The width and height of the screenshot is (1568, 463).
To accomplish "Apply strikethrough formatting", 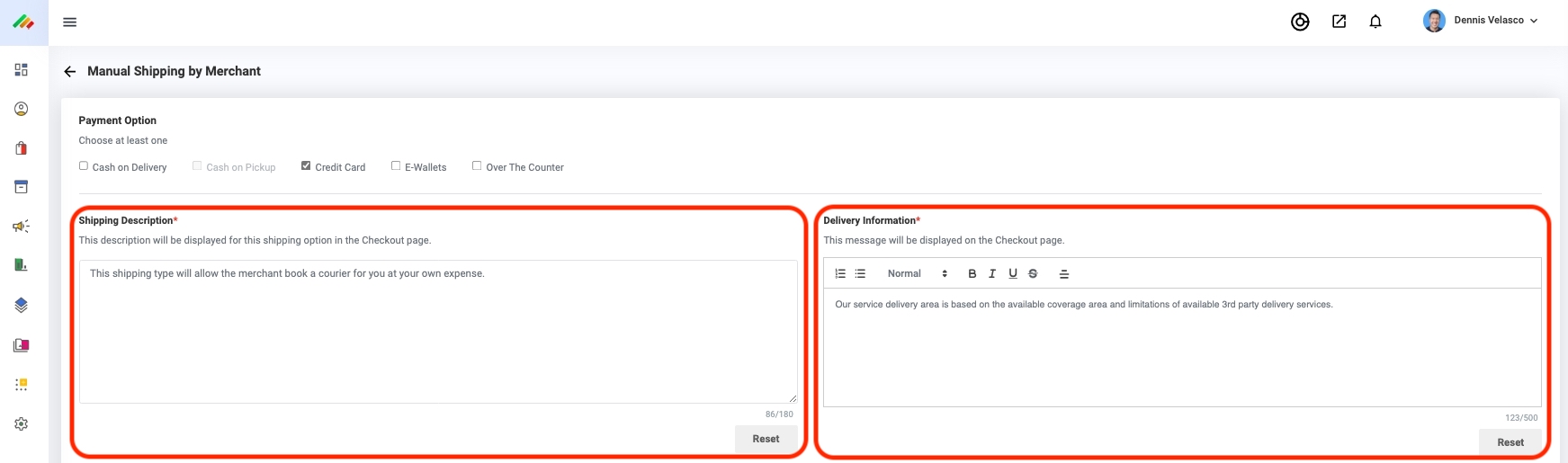I will [x=1033, y=274].
